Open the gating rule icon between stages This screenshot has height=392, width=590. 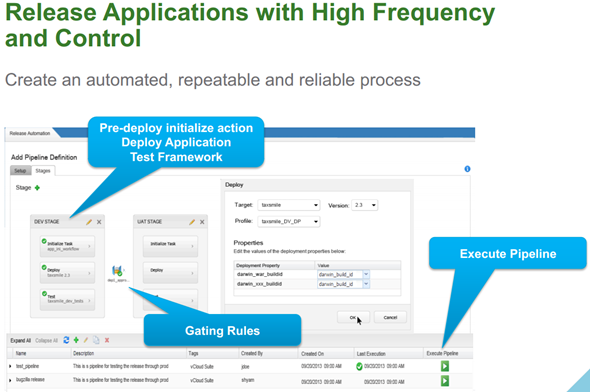tap(117, 270)
